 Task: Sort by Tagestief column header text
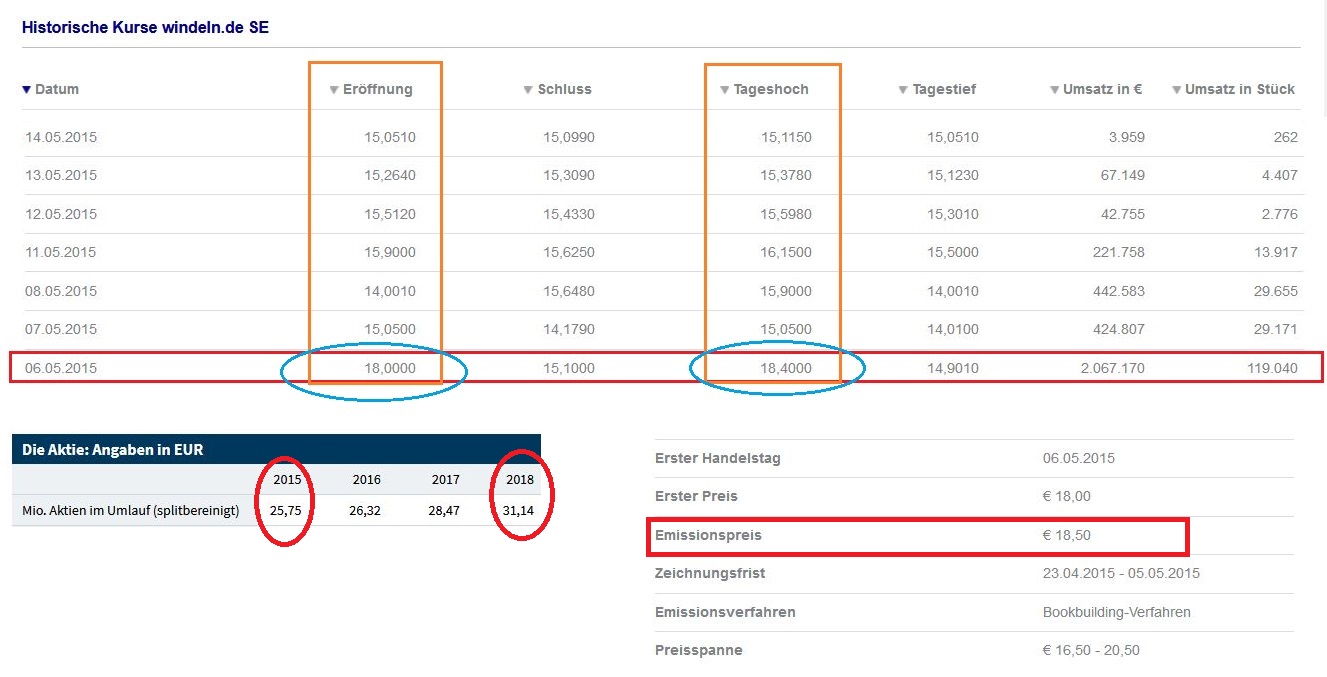[x=944, y=89]
